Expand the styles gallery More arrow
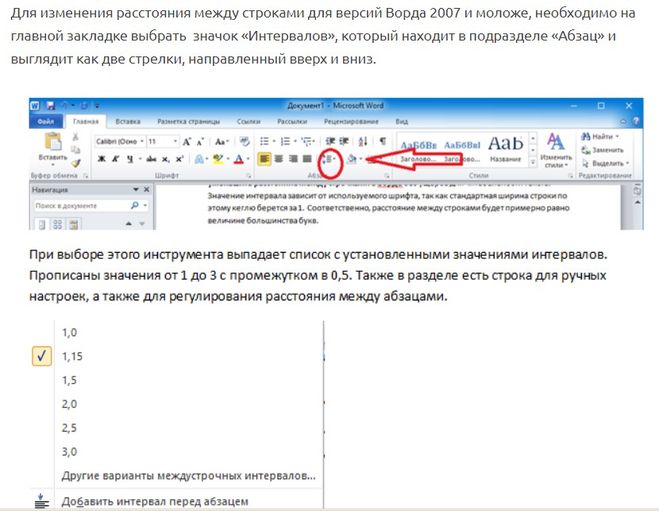The height and width of the screenshot is (511, 659). click(x=532, y=163)
